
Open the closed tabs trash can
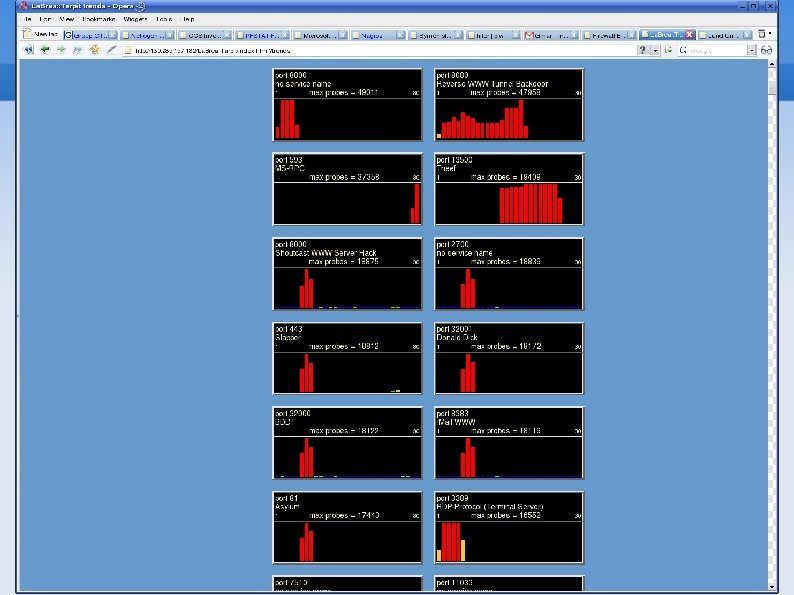click(x=762, y=34)
